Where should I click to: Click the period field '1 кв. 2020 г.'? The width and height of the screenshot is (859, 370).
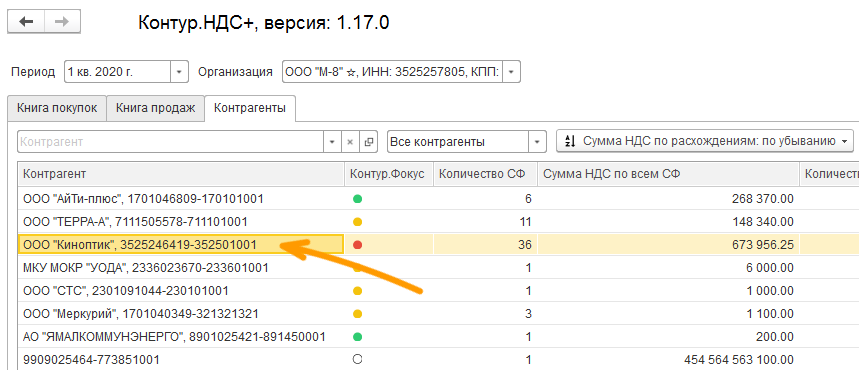[x=117, y=72]
